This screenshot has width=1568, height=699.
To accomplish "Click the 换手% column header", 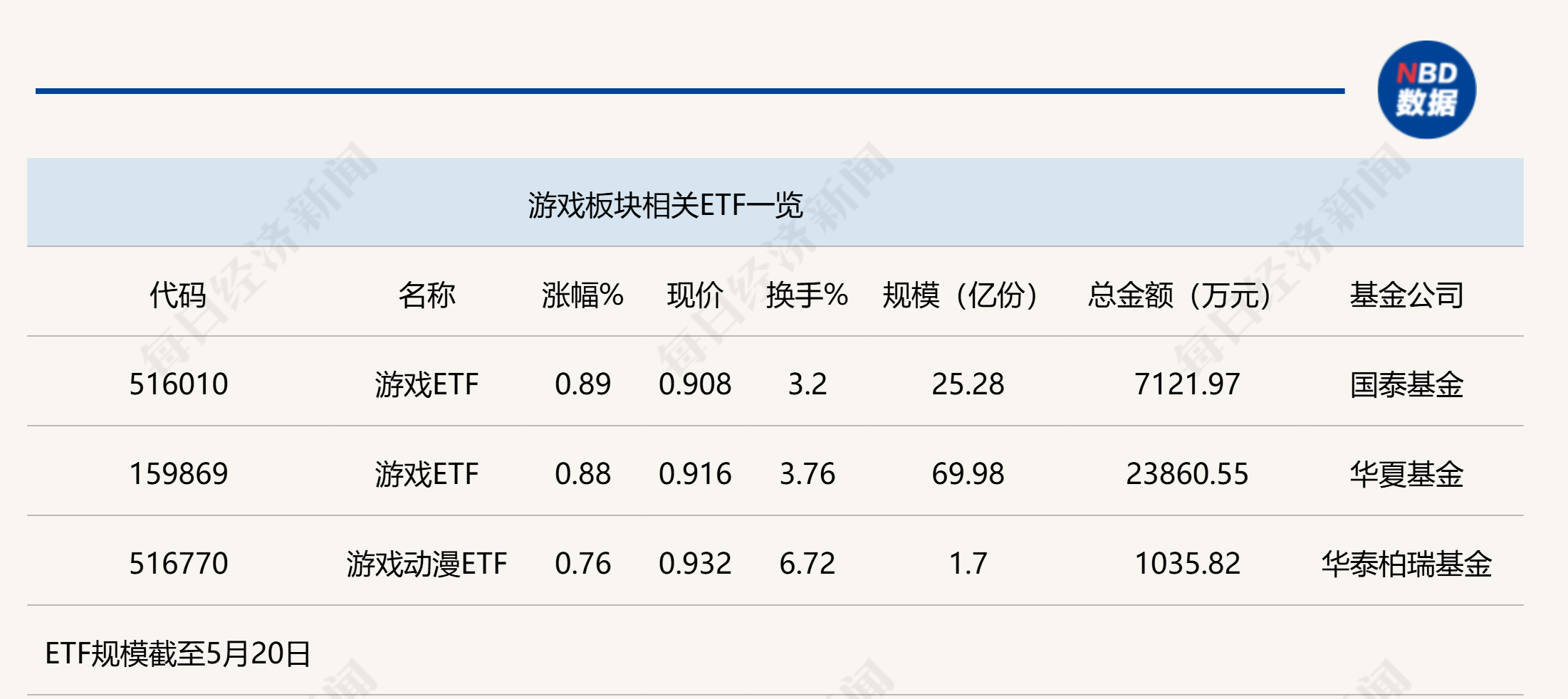I will pos(807,295).
